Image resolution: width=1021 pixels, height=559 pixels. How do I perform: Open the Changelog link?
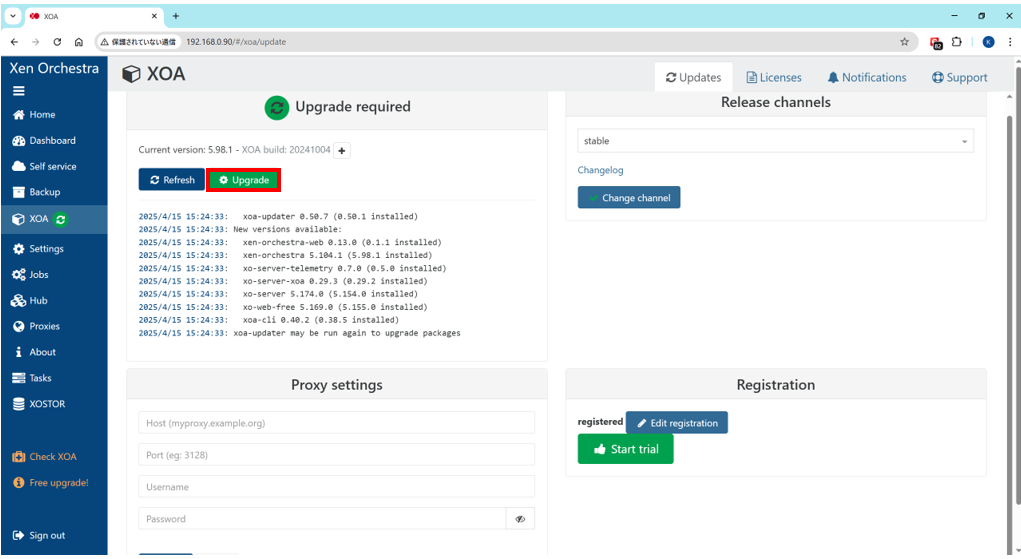point(600,170)
